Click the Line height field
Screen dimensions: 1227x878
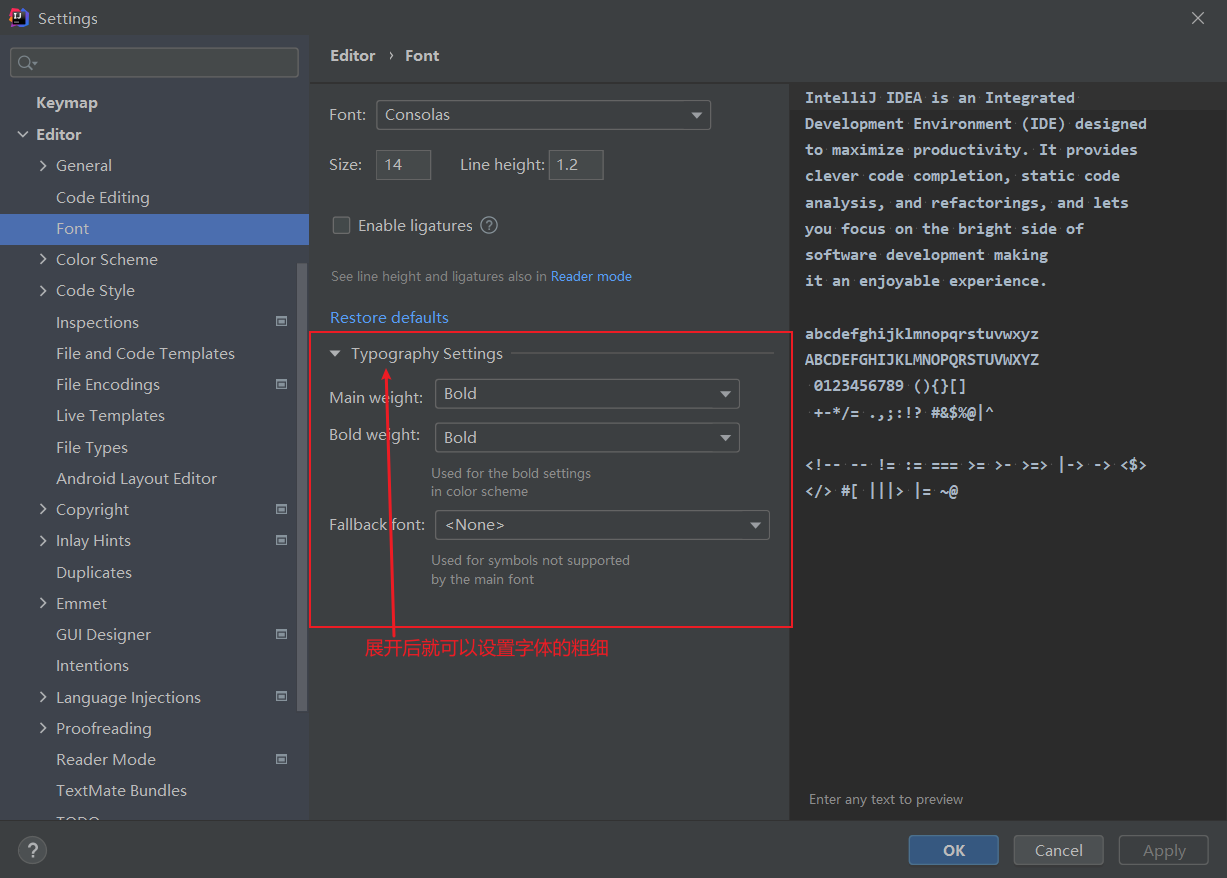tap(576, 165)
